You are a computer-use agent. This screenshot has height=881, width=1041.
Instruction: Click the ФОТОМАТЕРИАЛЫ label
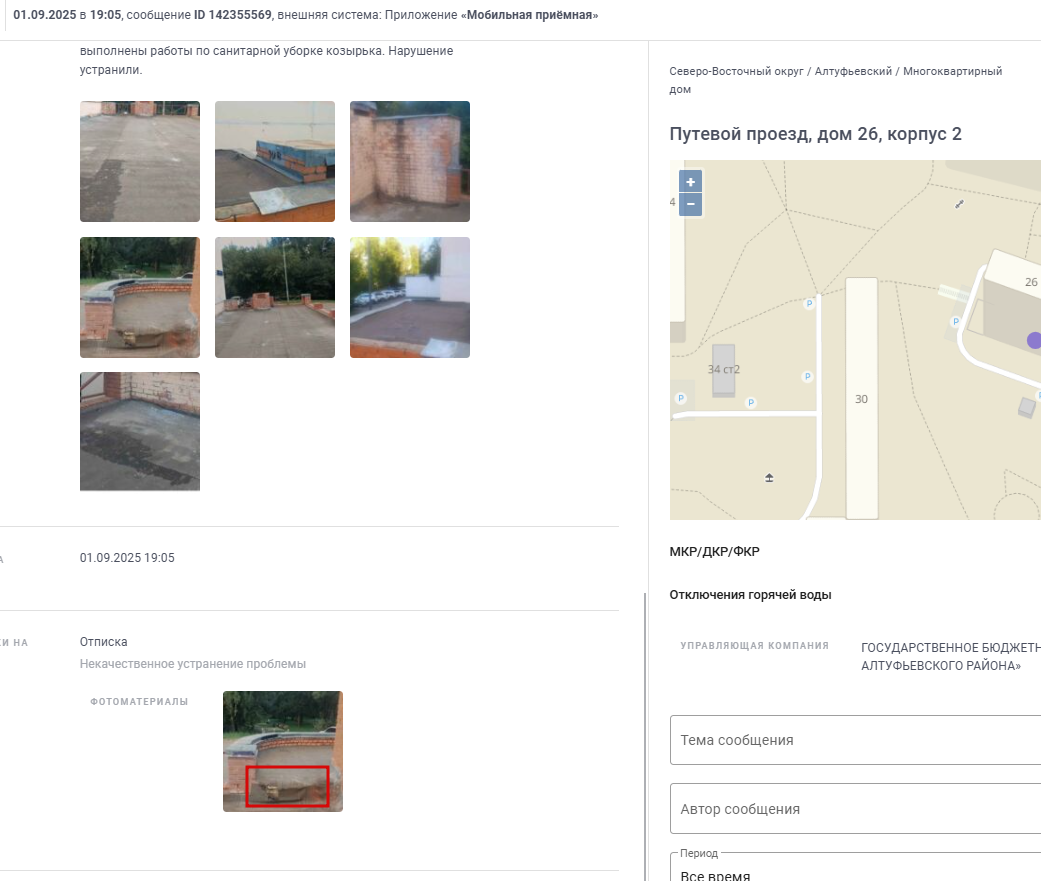[139, 702]
